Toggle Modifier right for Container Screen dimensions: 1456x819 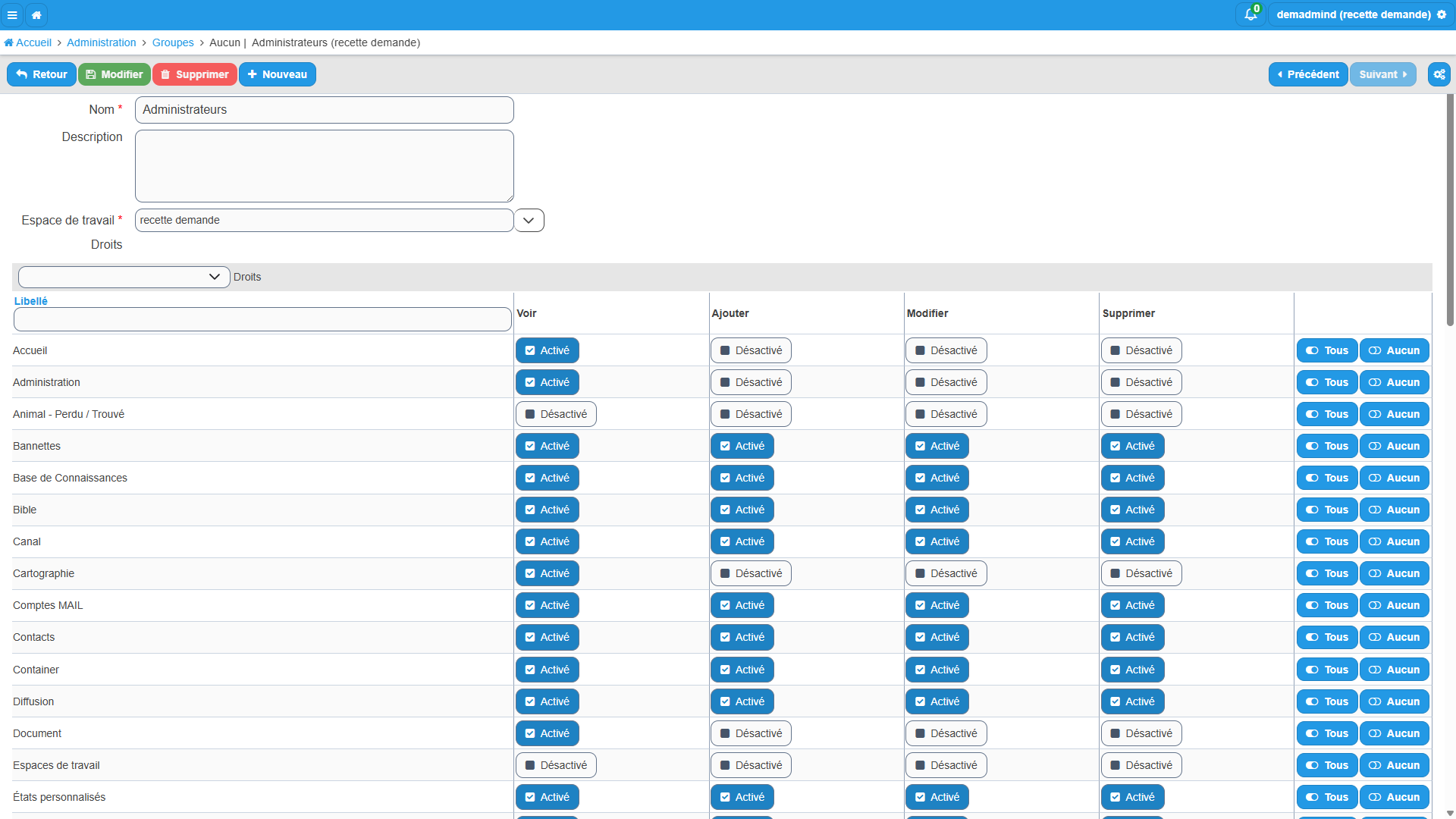[x=937, y=670]
